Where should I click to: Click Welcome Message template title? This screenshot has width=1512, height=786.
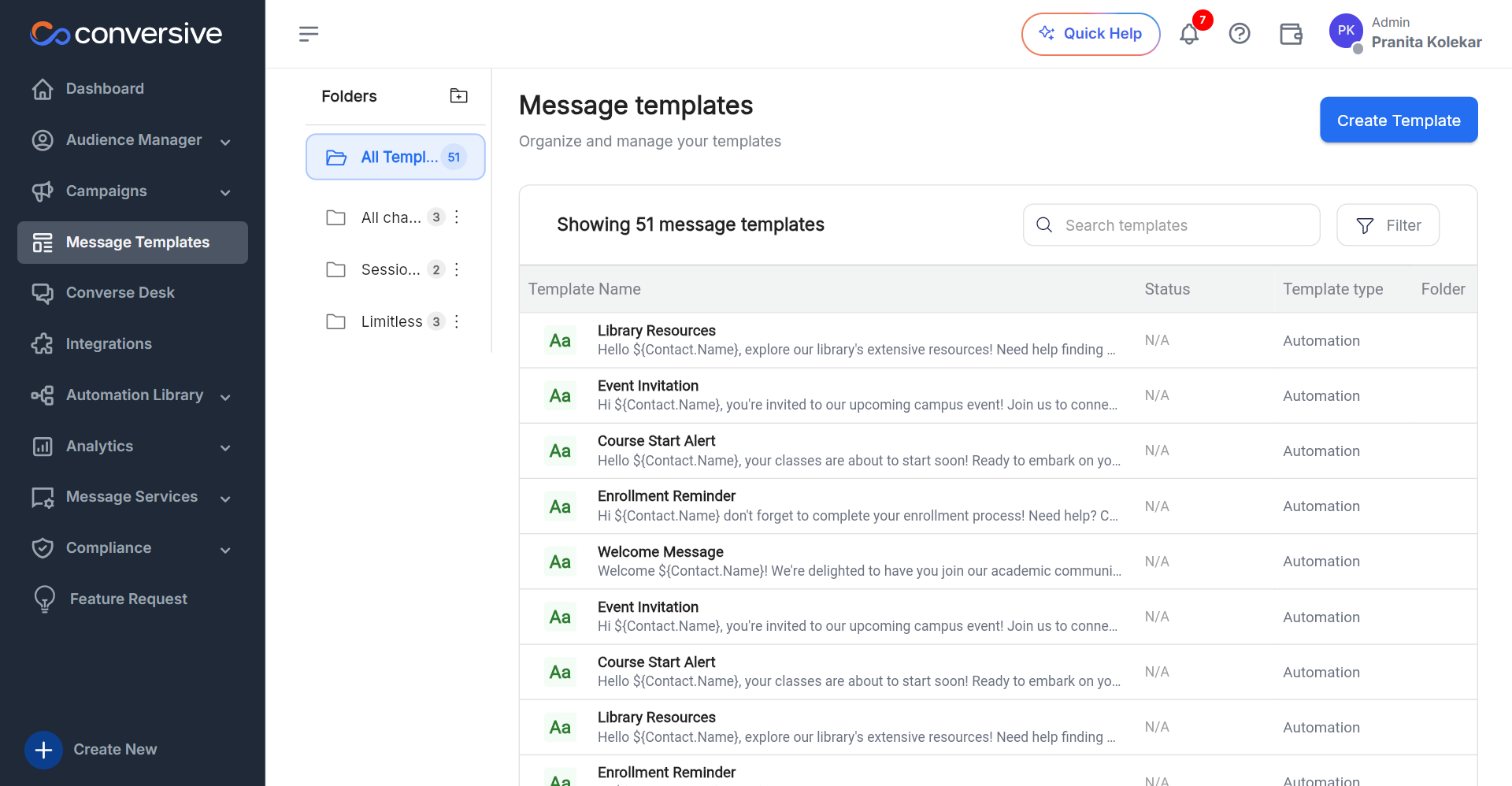click(x=660, y=552)
